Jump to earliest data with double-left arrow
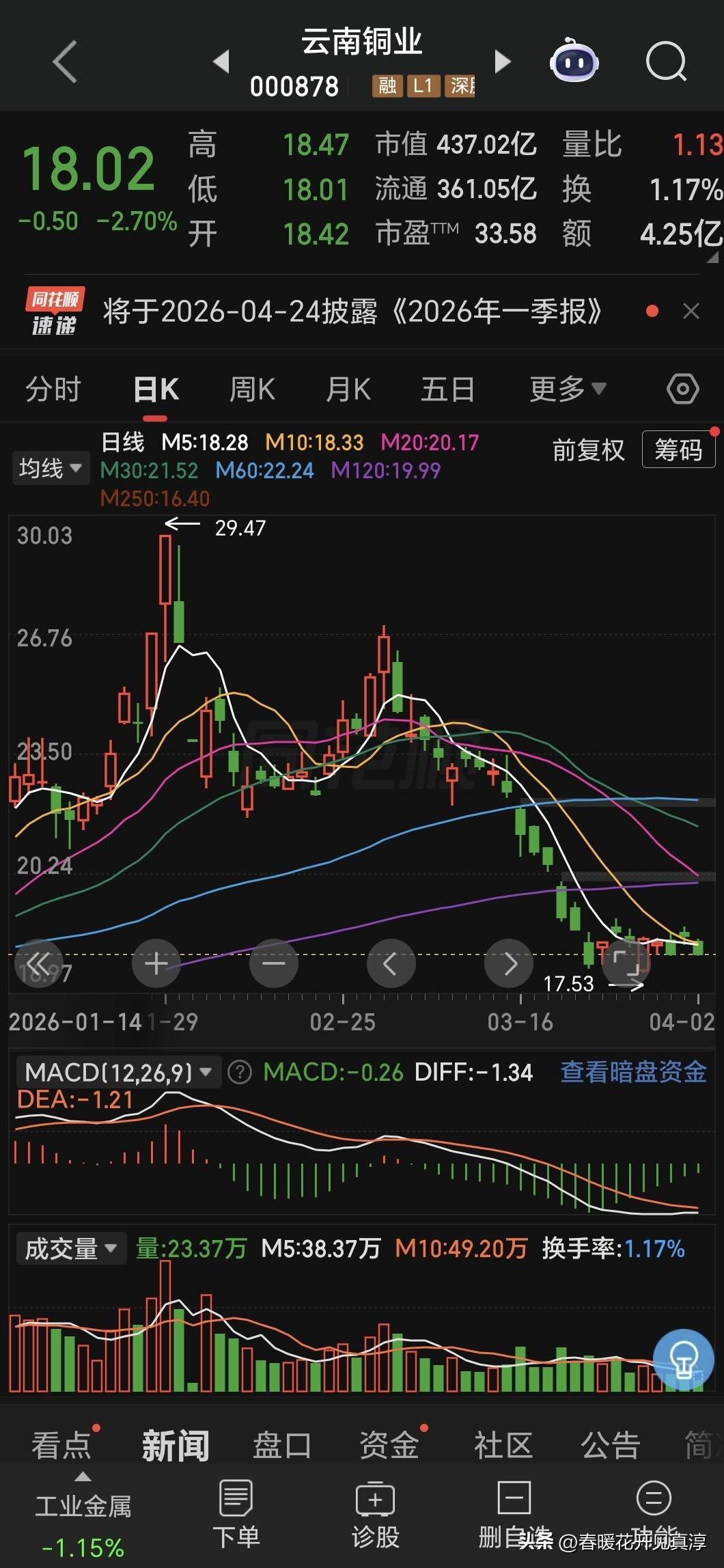This screenshot has width=724, height=1568. tap(38, 963)
